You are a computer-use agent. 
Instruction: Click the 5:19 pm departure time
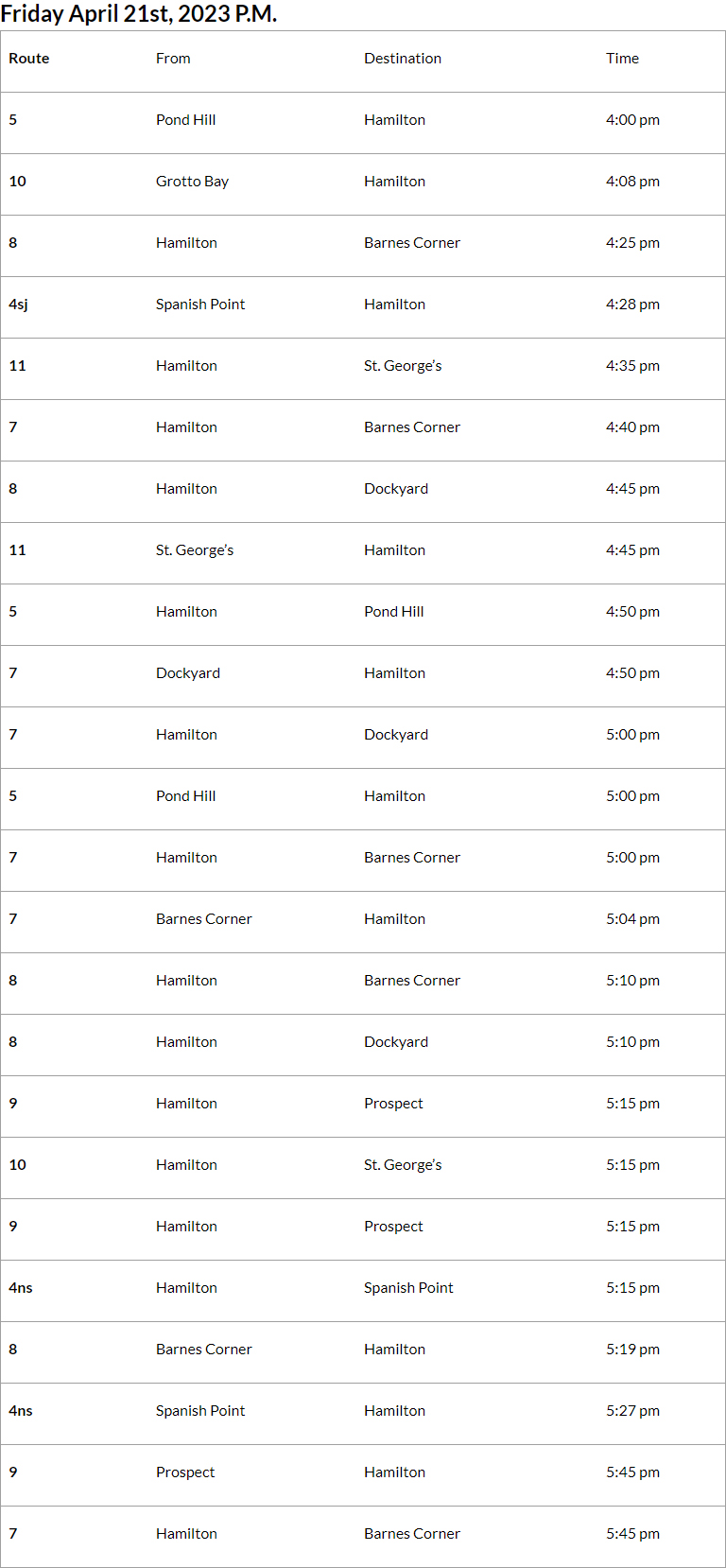tap(632, 1350)
